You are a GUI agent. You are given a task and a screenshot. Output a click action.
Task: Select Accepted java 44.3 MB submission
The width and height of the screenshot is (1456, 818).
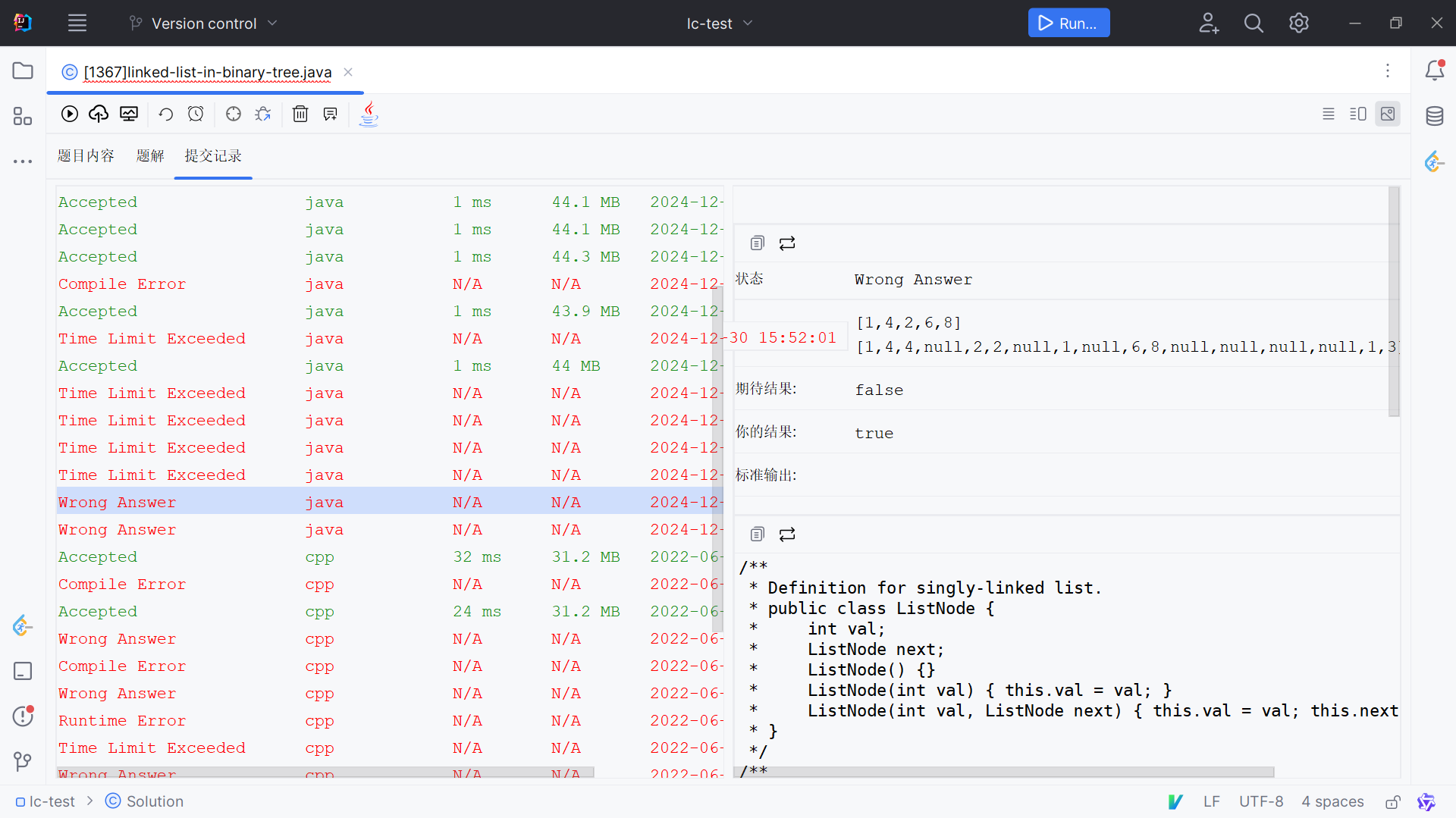tap(390, 256)
